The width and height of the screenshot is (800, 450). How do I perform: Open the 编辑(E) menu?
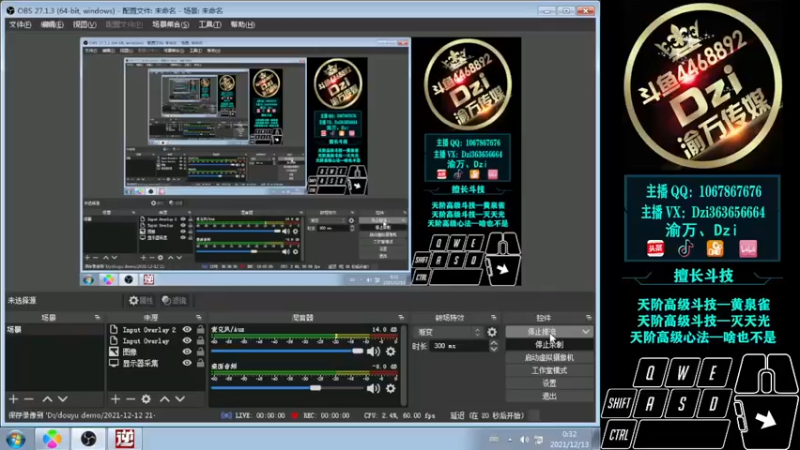pyautogui.click(x=52, y=24)
